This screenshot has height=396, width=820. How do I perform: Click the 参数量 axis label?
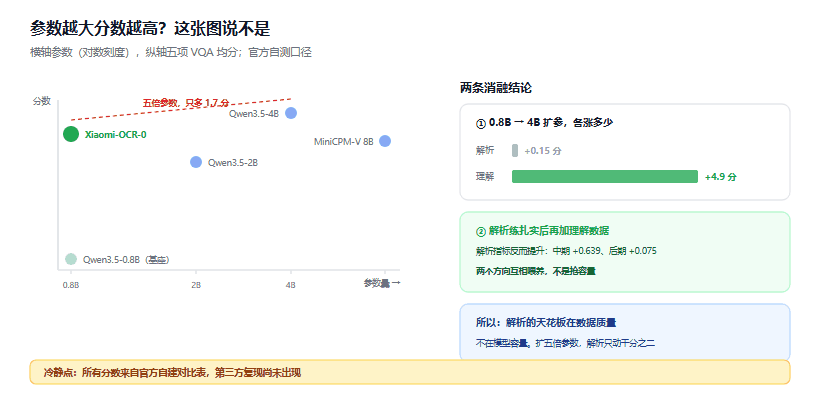pos(382,283)
